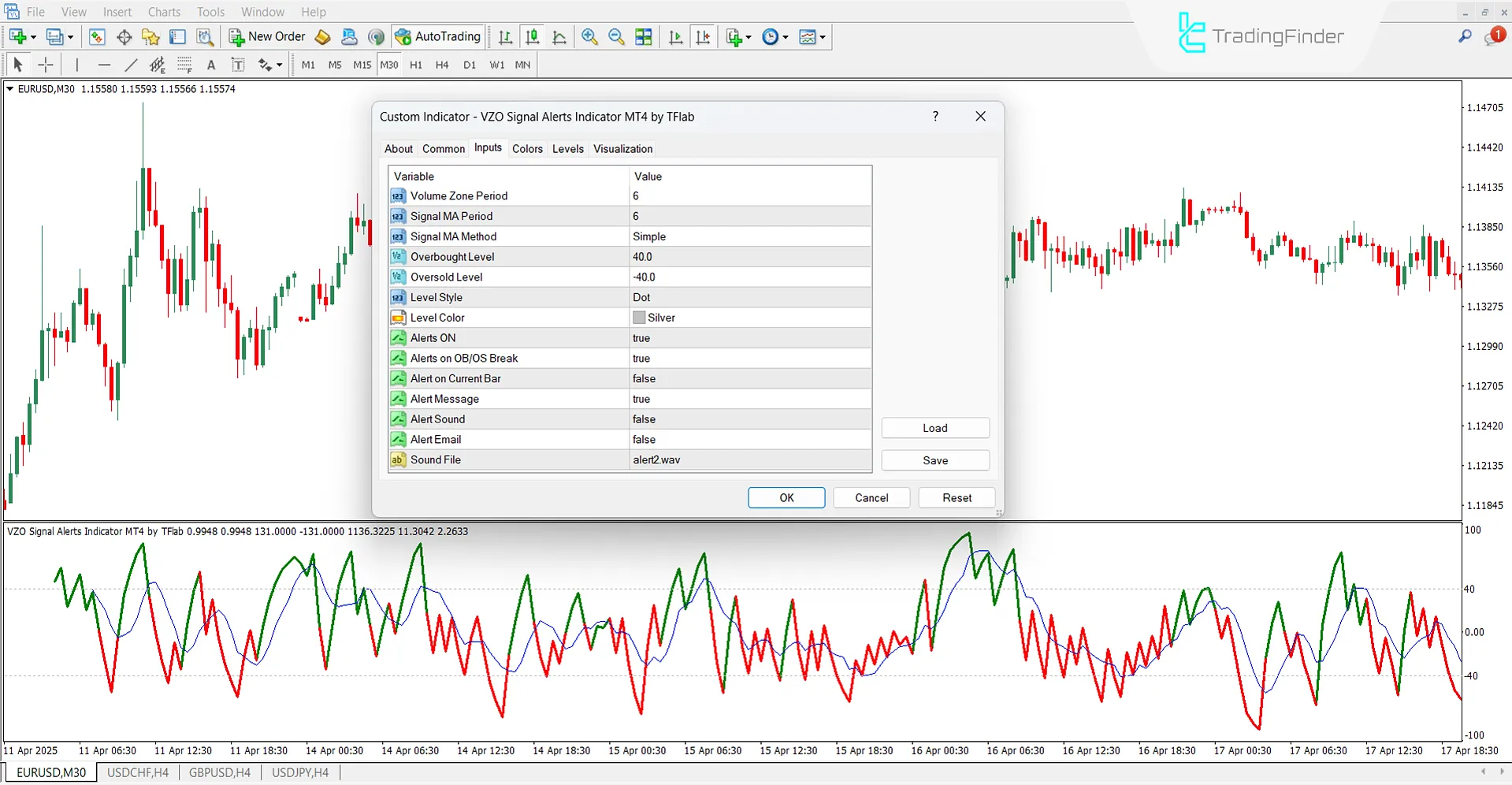Select the text annotation tool
Screen dimensions: 1512x785
click(x=210, y=65)
